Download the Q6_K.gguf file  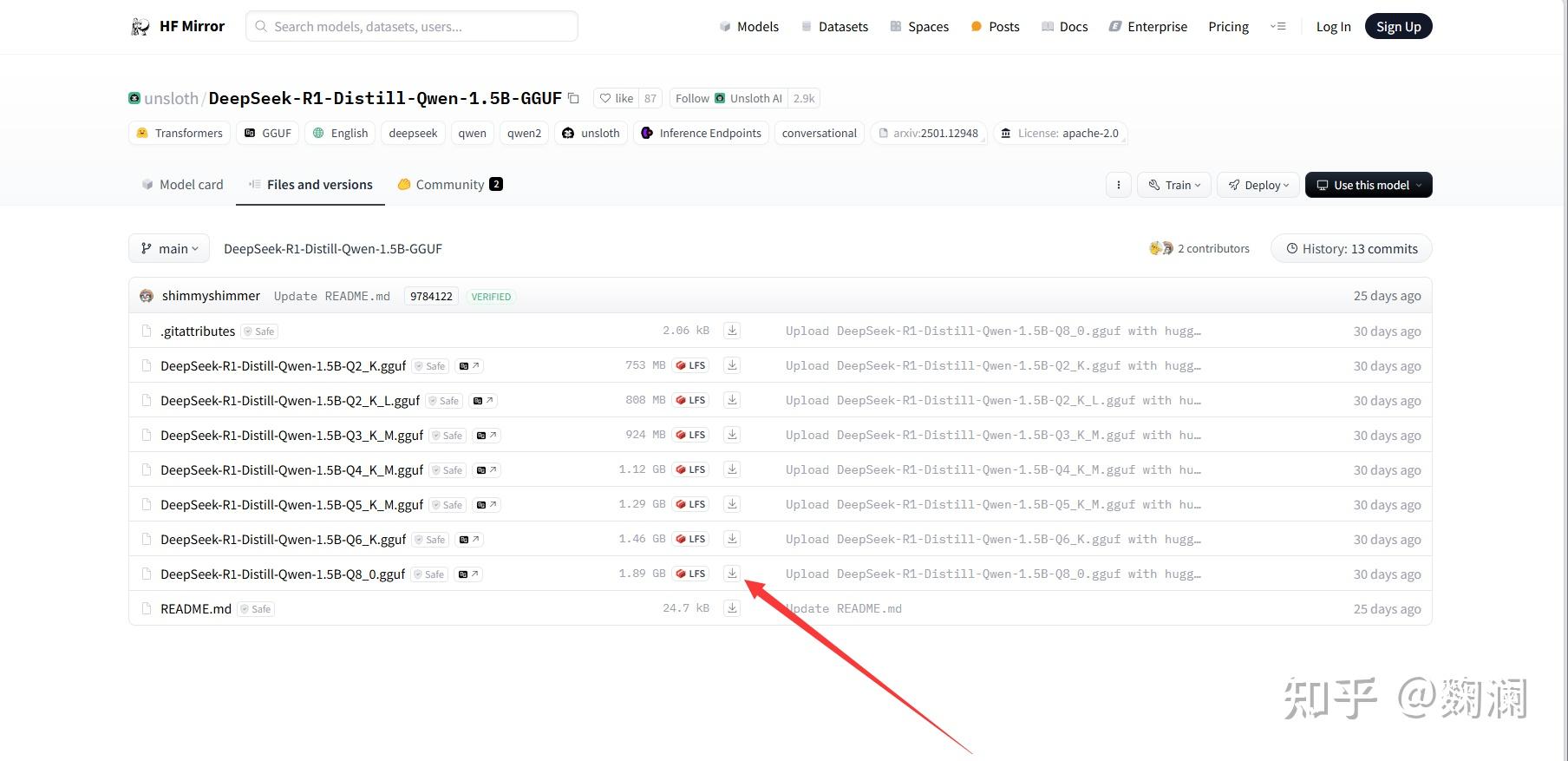pos(732,539)
